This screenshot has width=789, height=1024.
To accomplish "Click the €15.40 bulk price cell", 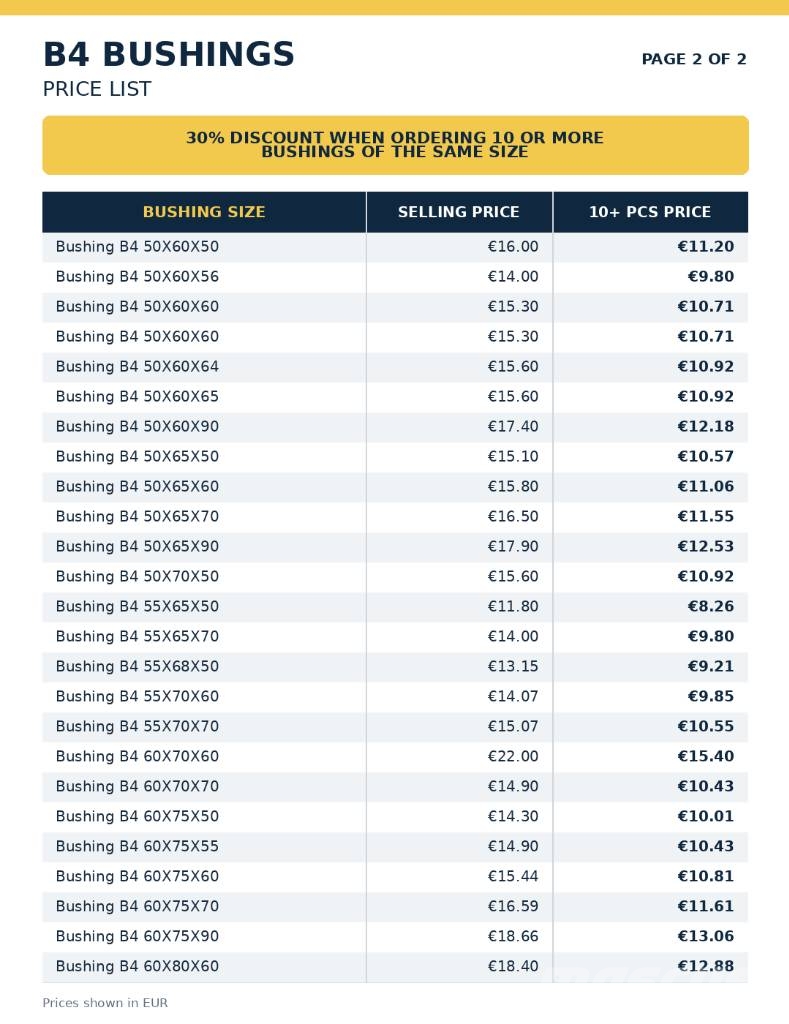I will point(705,756).
